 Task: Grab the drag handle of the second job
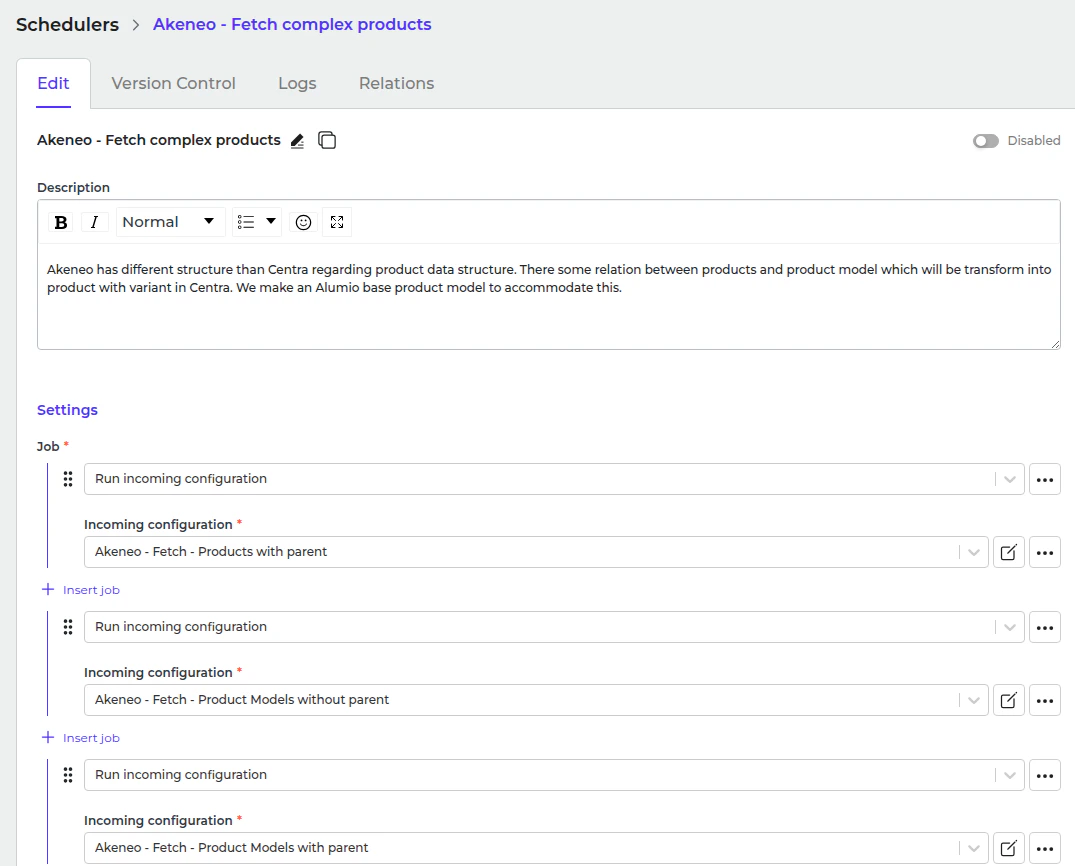(68, 627)
